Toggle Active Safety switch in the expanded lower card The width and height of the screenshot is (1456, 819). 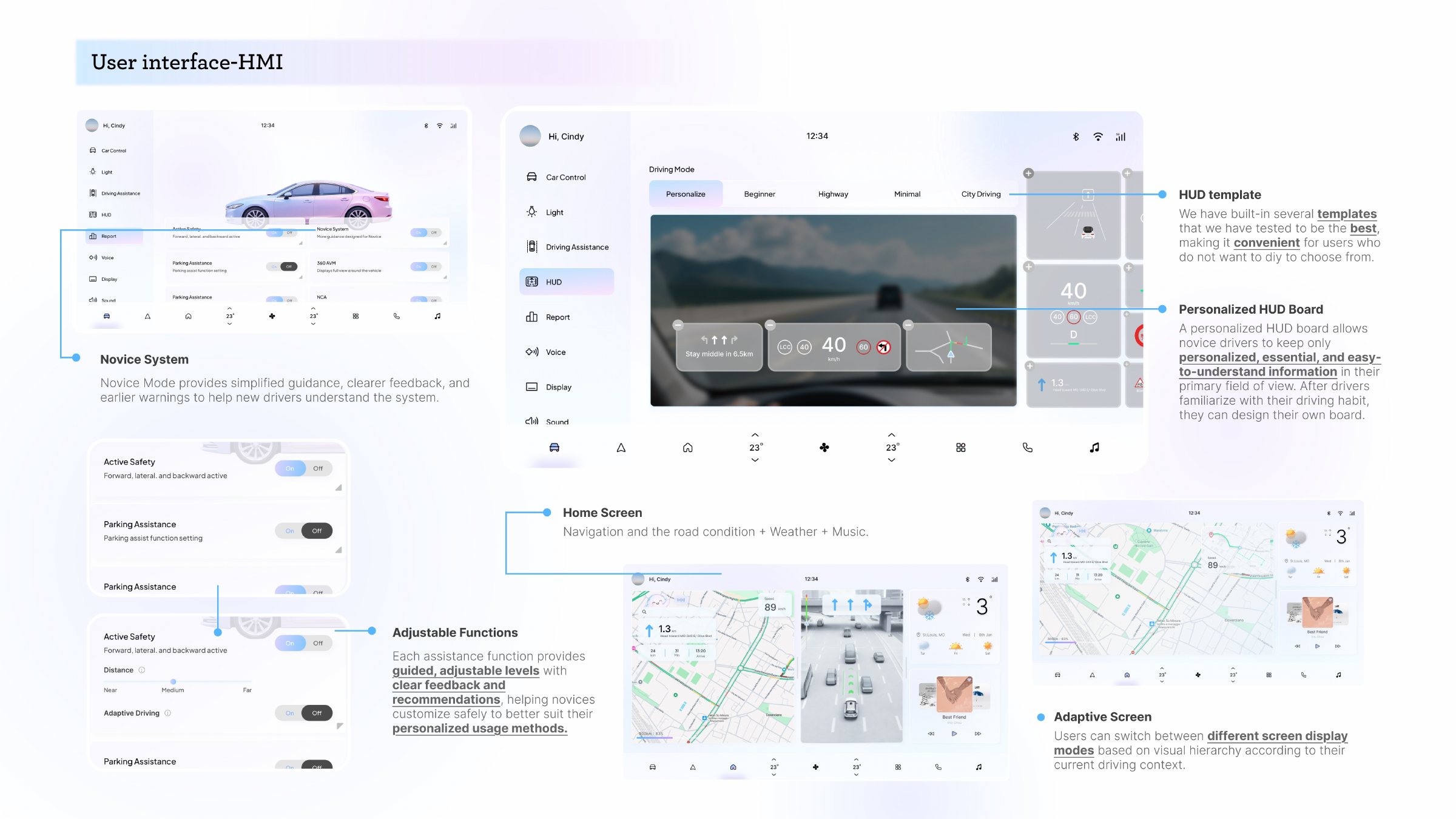click(303, 643)
